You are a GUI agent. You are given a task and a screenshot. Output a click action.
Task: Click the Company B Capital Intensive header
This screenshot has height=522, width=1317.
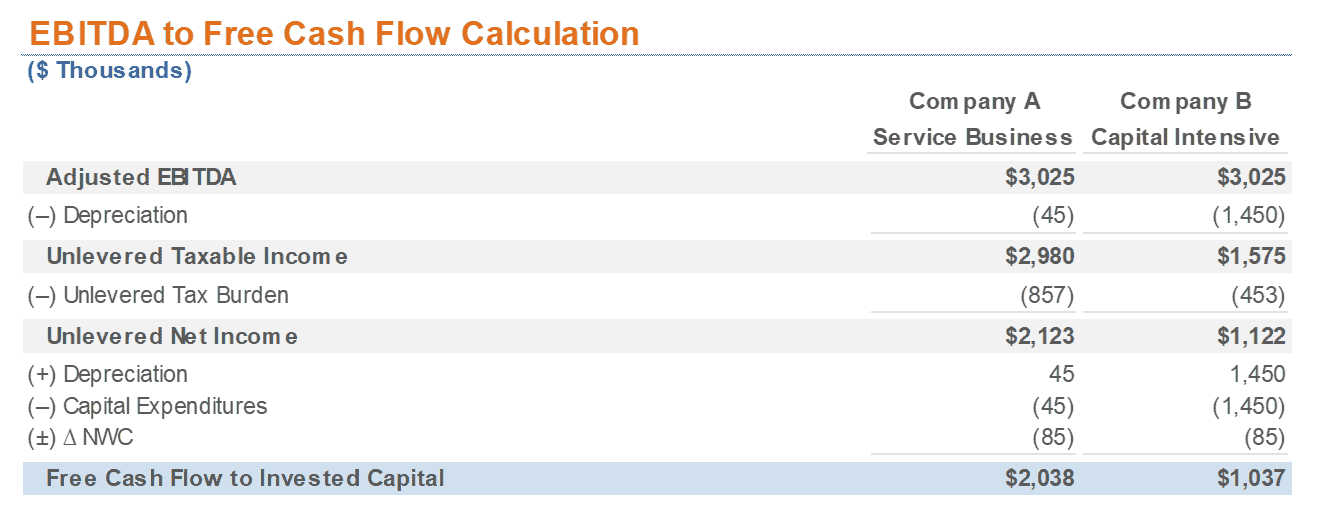1185,119
